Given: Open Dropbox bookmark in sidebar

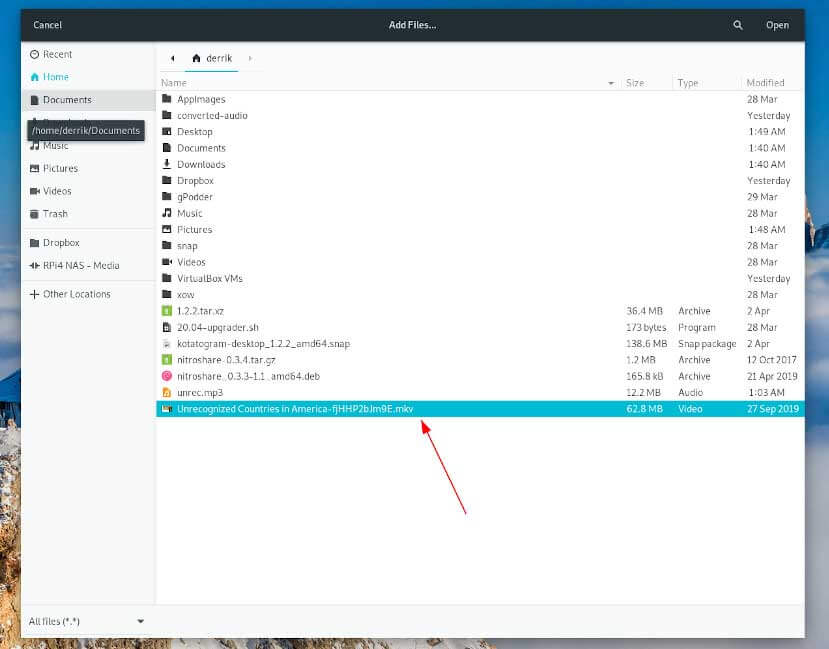Looking at the screenshot, I should tap(88, 243).
